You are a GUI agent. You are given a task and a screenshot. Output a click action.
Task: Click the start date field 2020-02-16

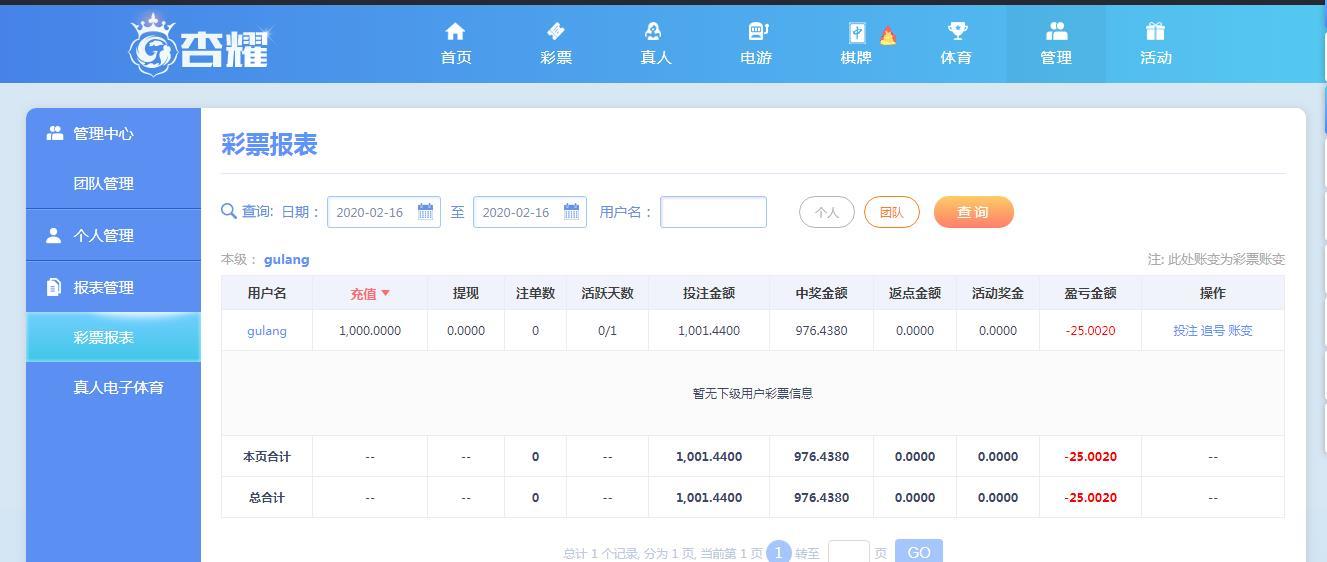[384, 212]
